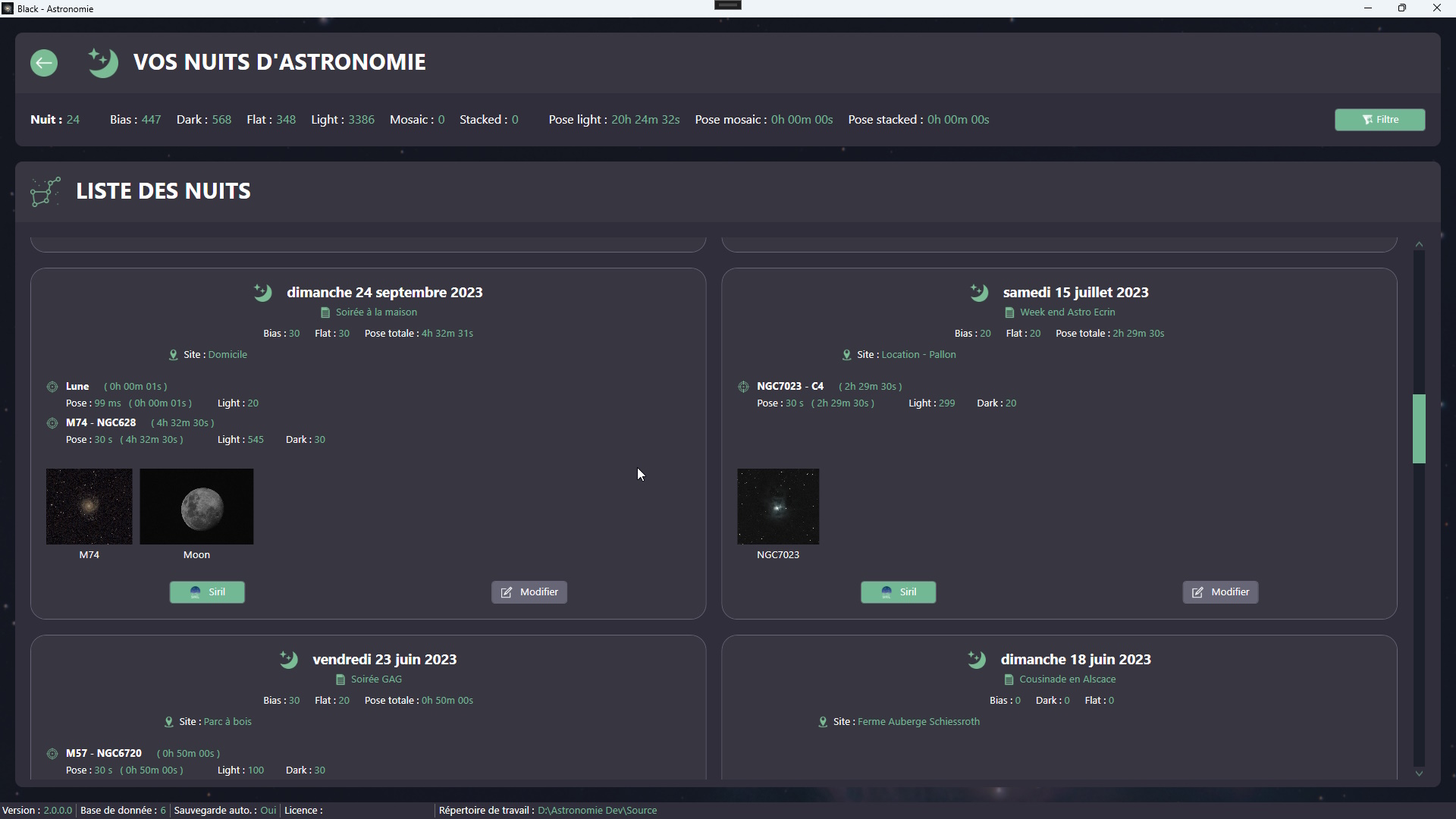Click the constellation icon beside LISTE DES NUITS
The height and width of the screenshot is (819, 1456).
tap(45, 191)
